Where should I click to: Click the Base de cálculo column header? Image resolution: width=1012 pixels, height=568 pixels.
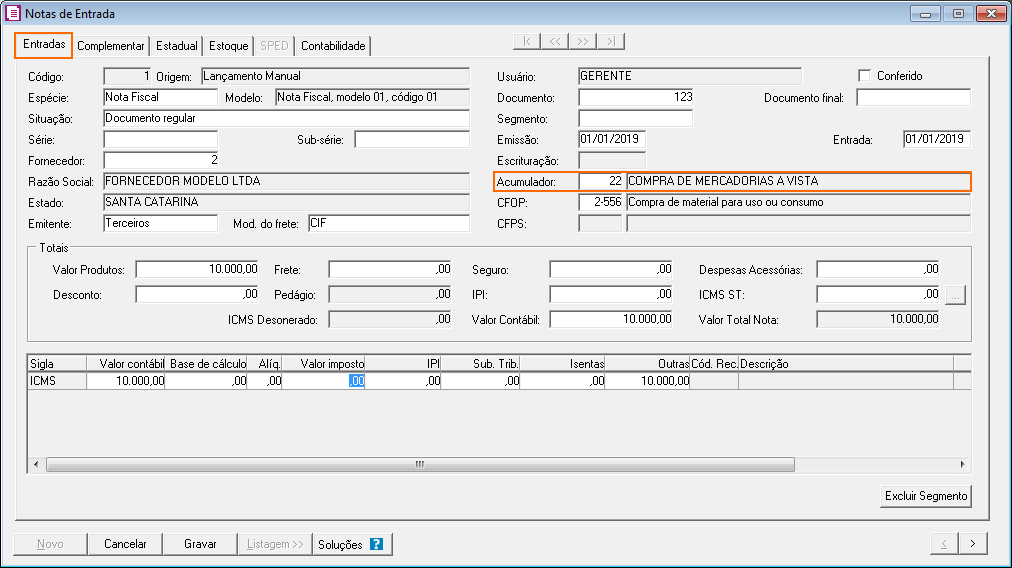206,364
